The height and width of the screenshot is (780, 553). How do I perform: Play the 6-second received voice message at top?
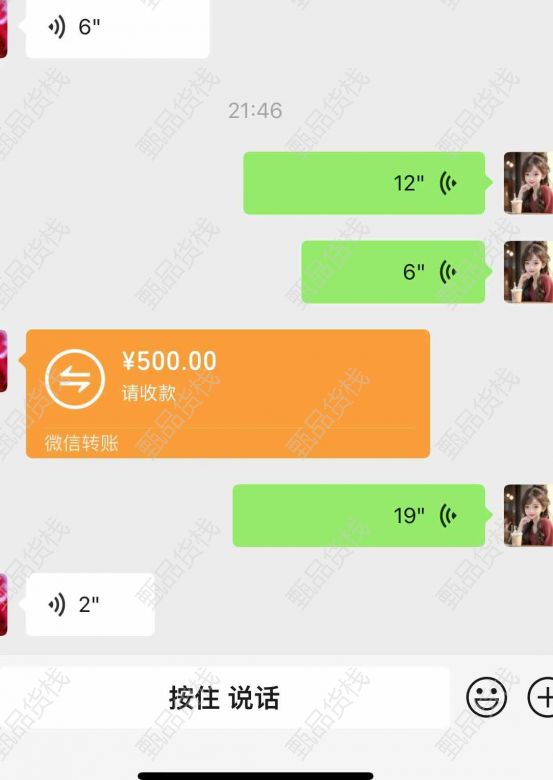pos(117,27)
